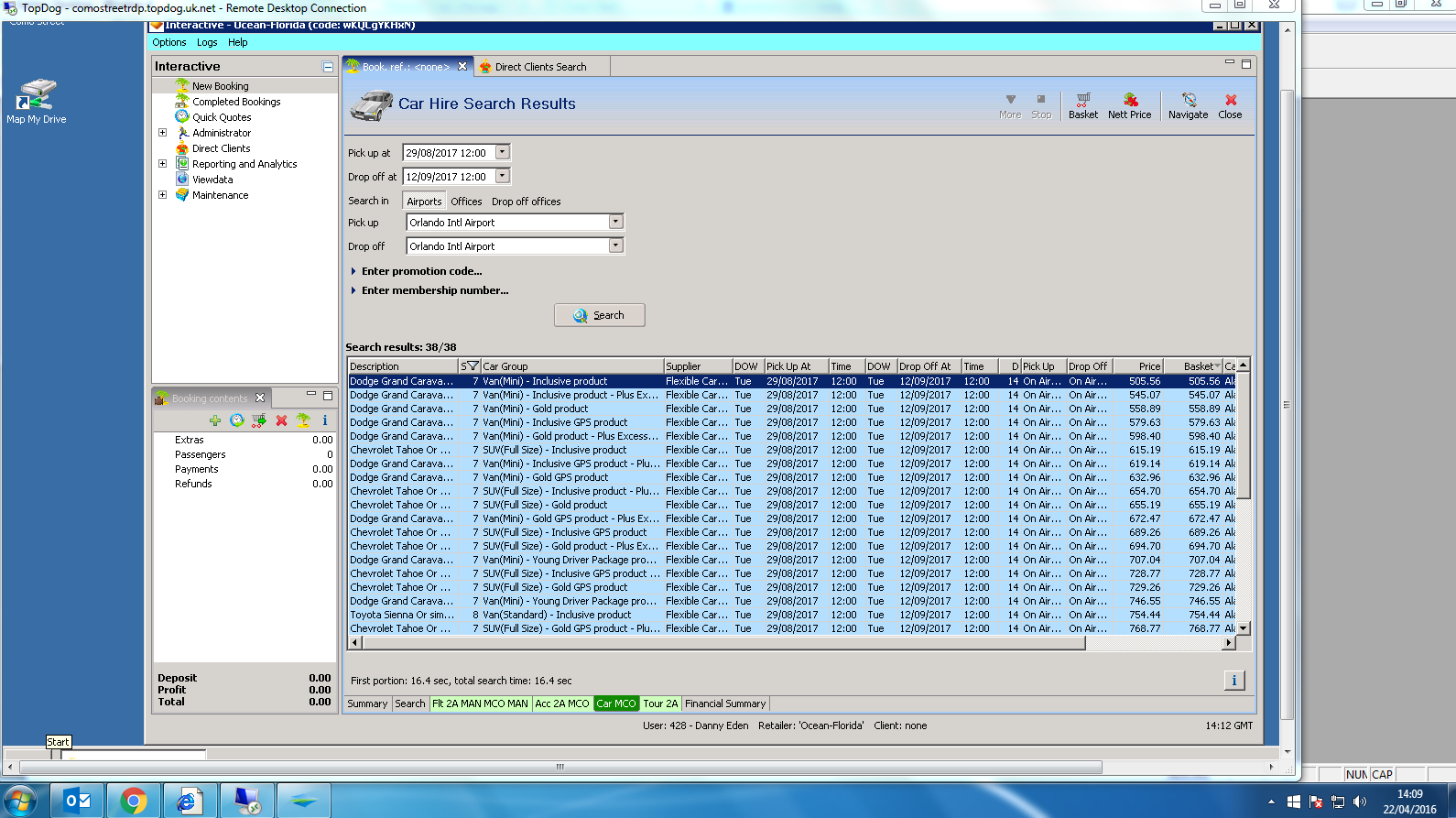Click the Basket toolbar icon
This screenshot has height=818, width=1456.
tap(1082, 105)
